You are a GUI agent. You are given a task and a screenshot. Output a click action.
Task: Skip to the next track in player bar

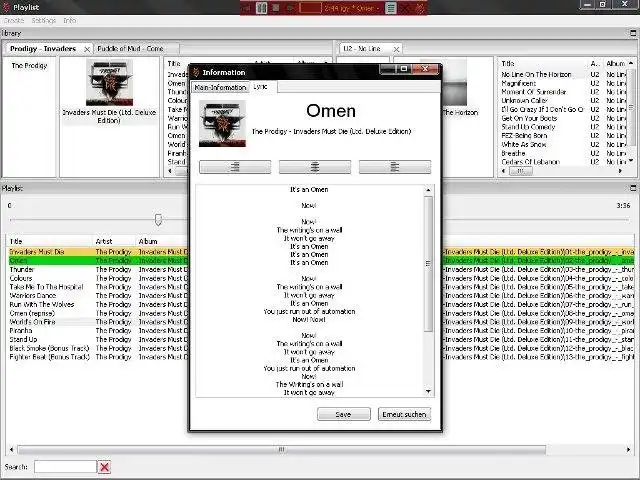pyautogui.click(x=290, y=8)
